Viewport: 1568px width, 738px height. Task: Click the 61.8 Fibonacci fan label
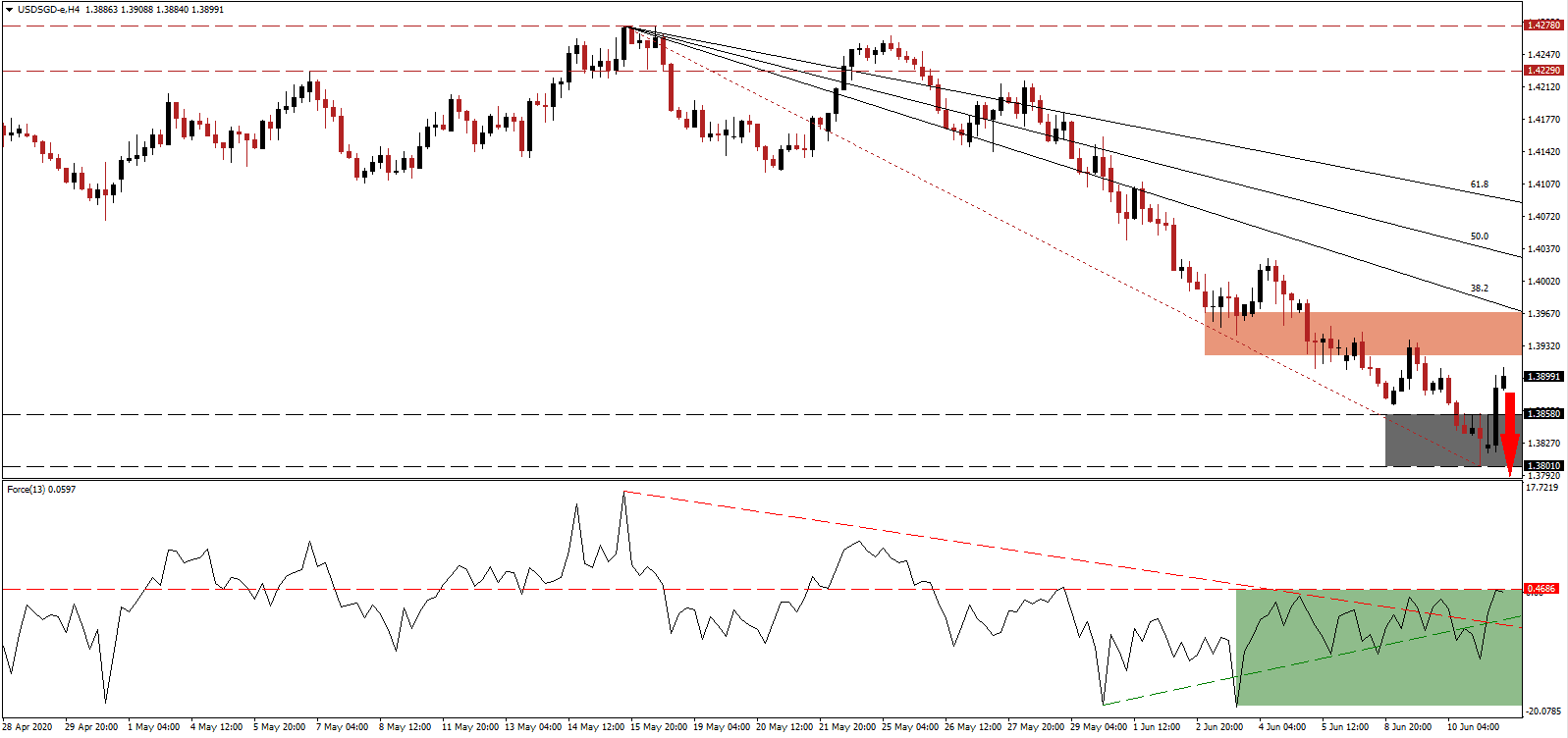pos(1479,184)
